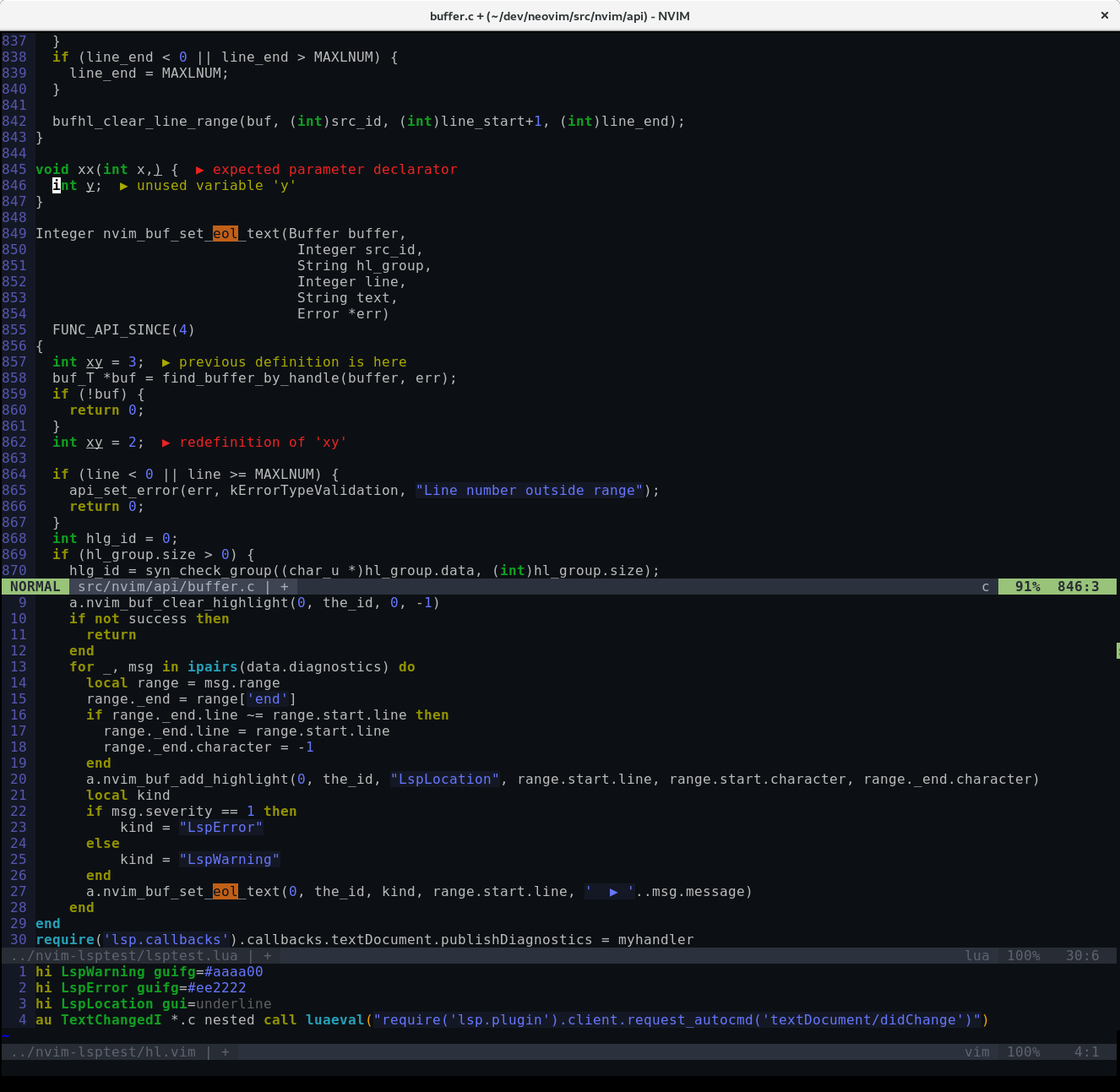Click the color value #aaaa00

(234, 972)
